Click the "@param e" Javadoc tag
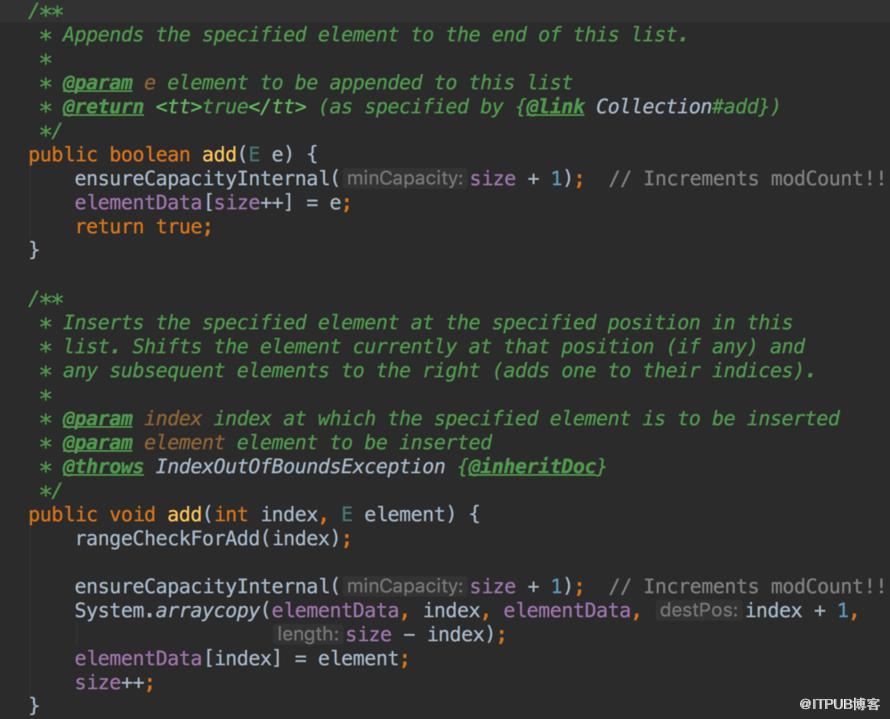Screen dimensions: 890x719 109,83
